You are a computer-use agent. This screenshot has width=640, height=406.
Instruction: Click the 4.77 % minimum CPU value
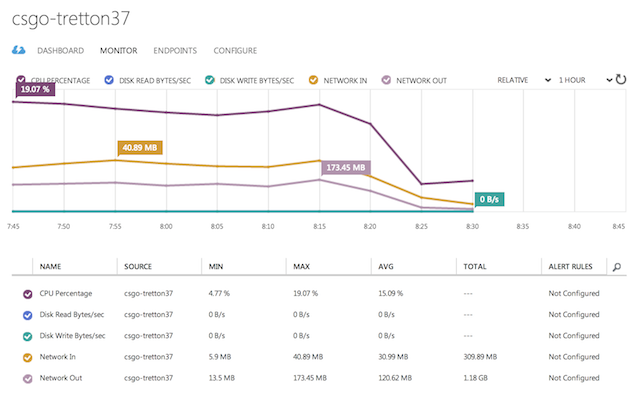pyautogui.click(x=219, y=293)
